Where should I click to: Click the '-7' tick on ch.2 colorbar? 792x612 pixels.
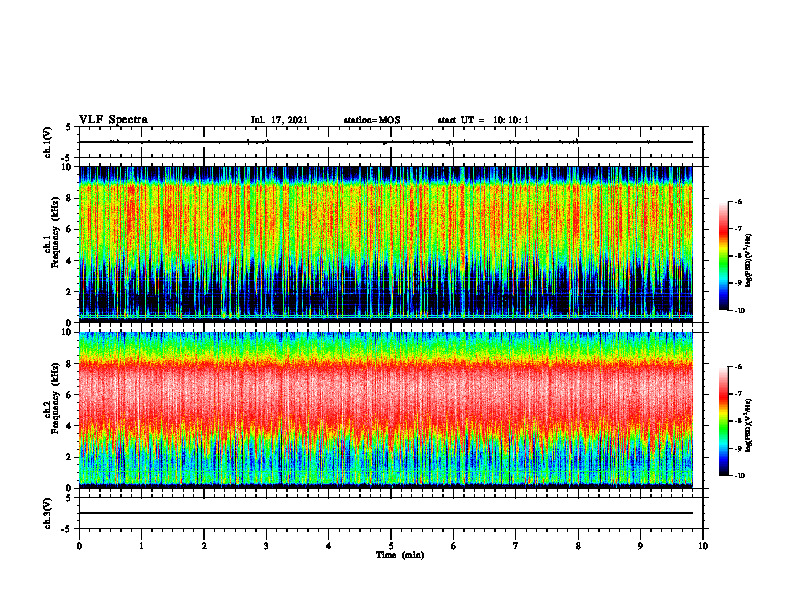737,394
